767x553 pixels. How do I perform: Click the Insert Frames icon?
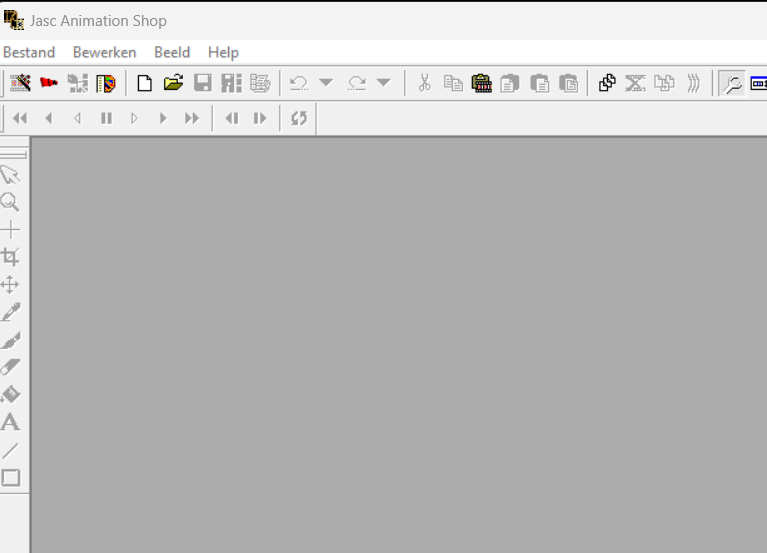(x=664, y=83)
